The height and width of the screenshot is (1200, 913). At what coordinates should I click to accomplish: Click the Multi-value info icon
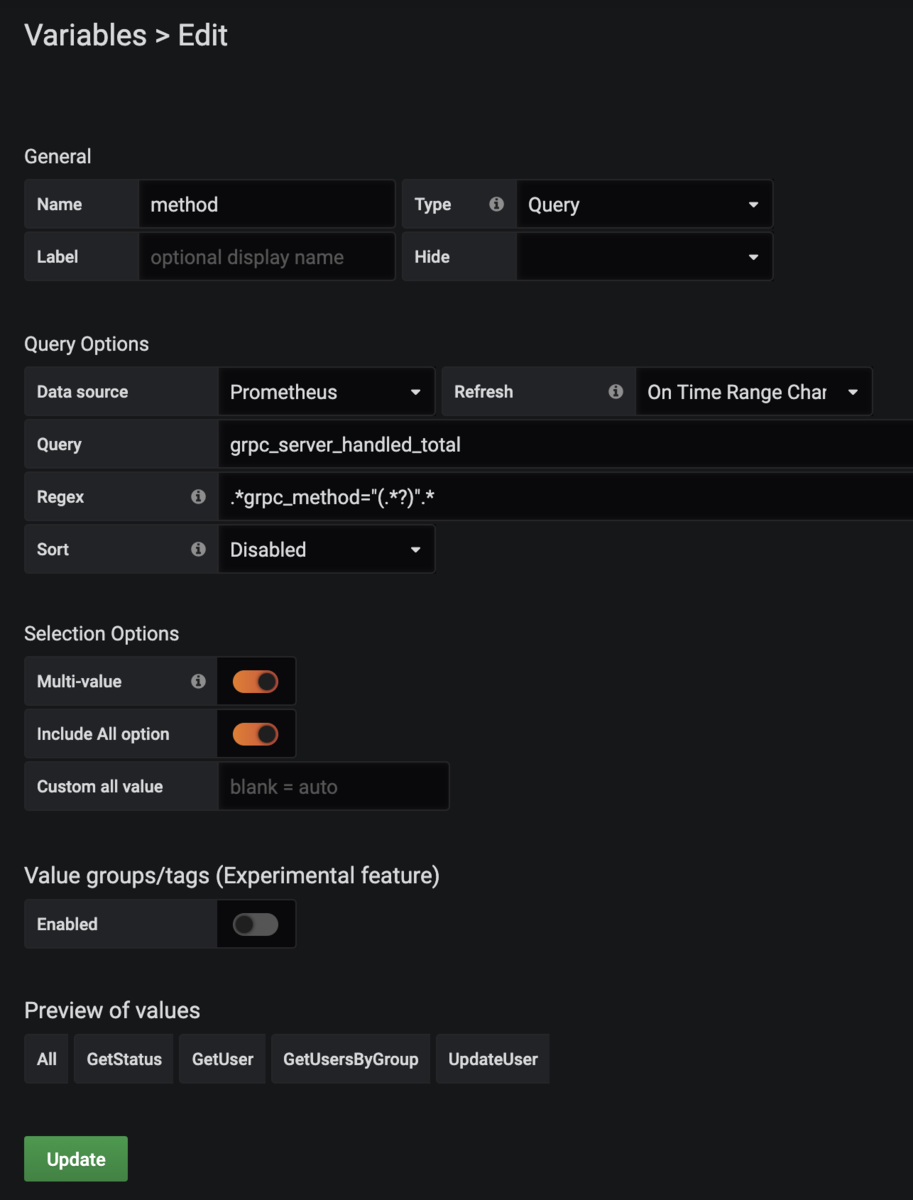pos(198,681)
